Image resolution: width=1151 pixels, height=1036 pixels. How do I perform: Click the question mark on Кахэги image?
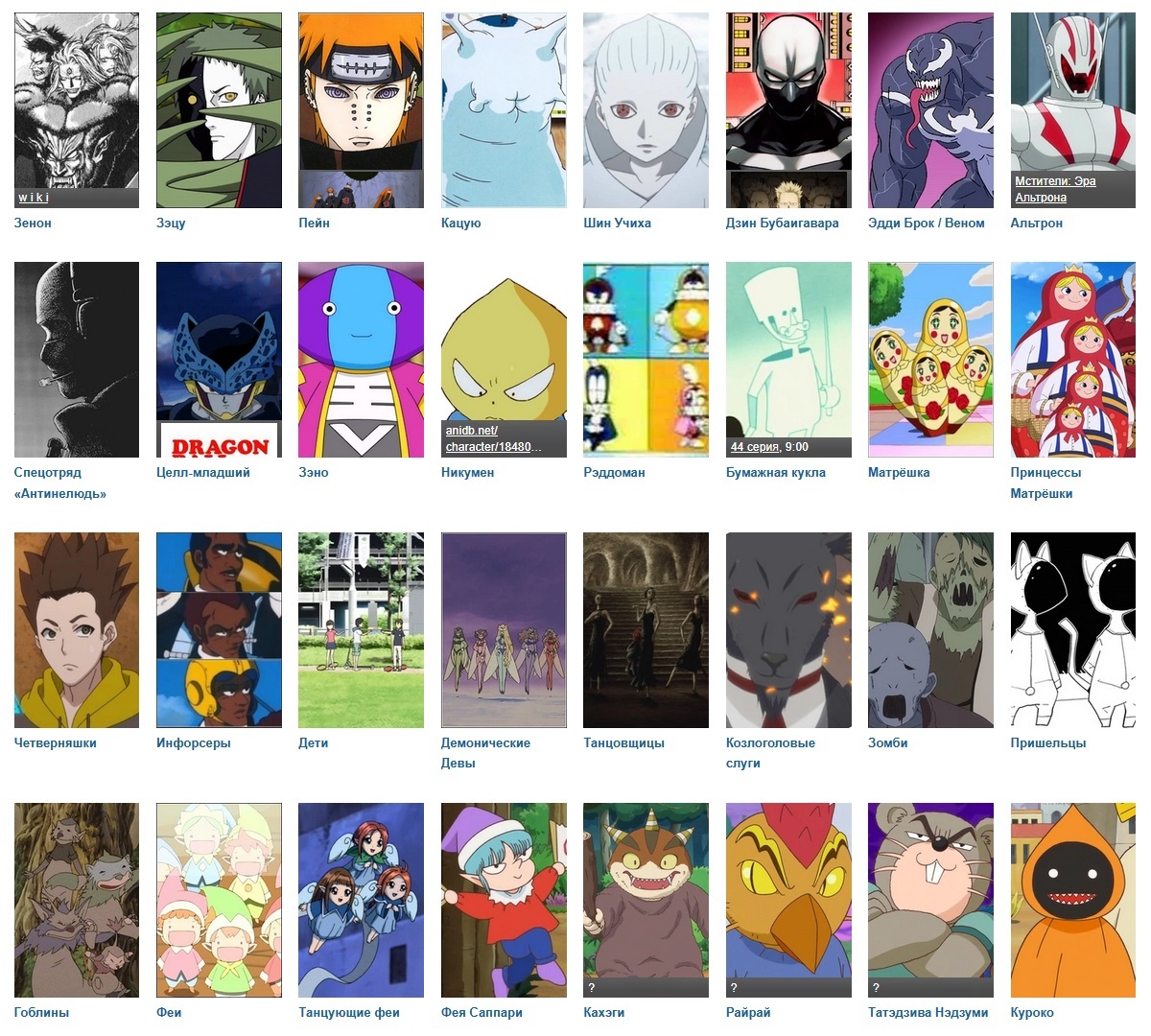pyautogui.click(x=592, y=988)
